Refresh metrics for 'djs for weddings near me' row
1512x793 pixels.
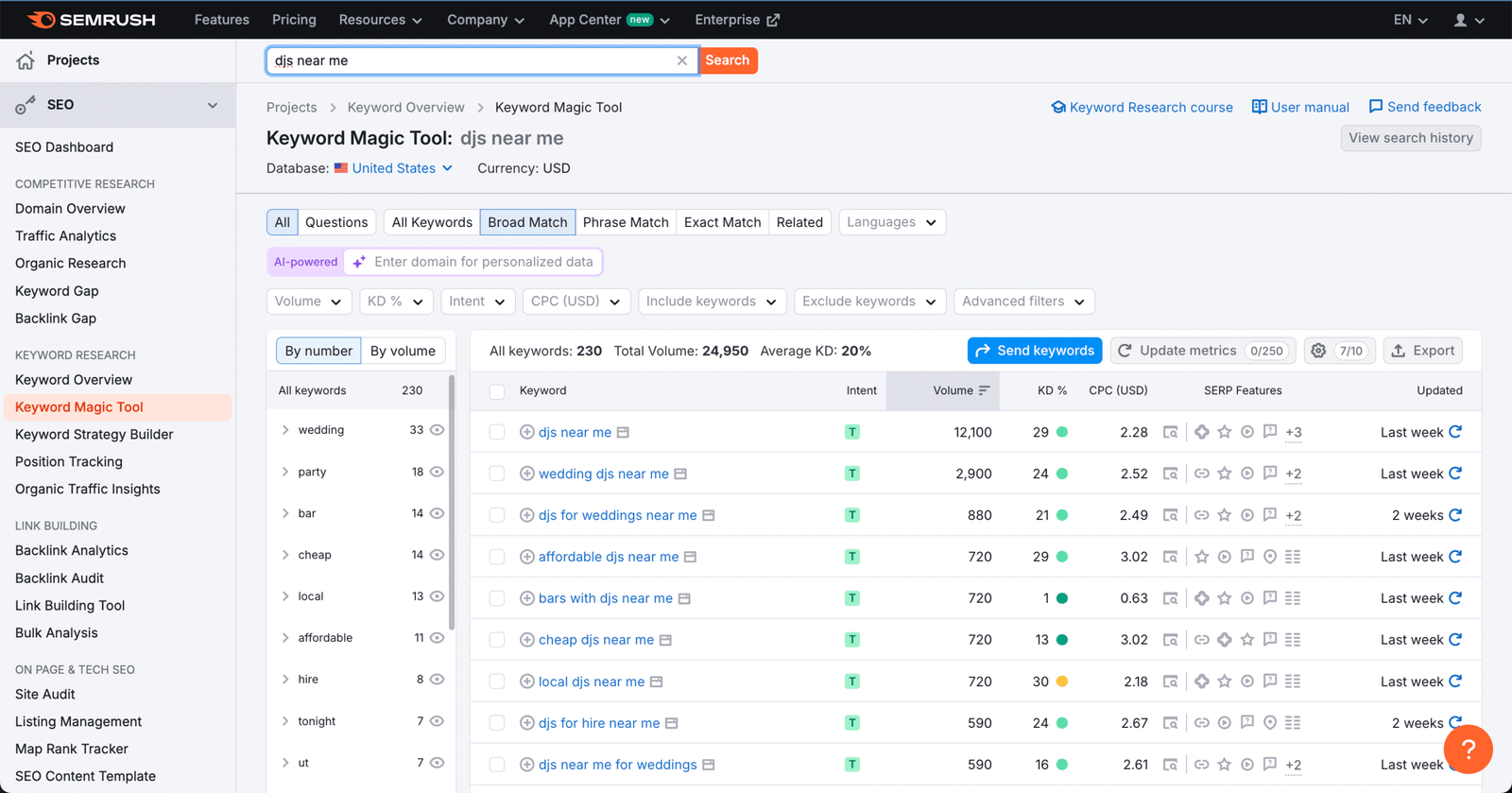click(x=1455, y=515)
